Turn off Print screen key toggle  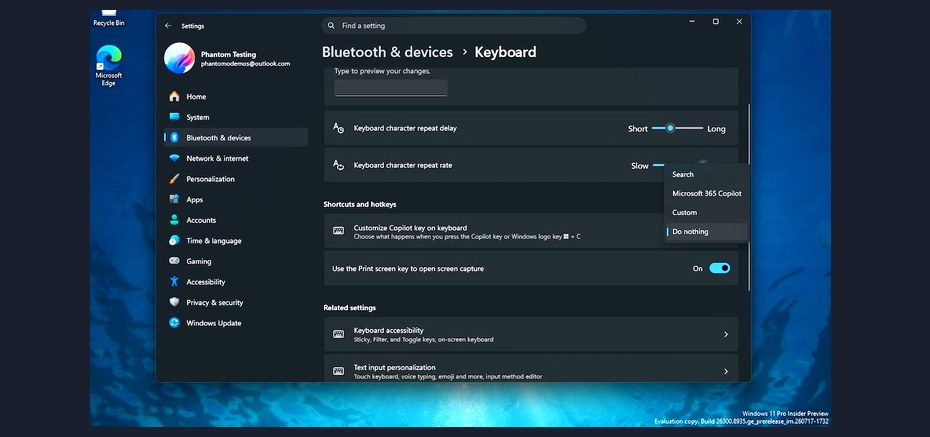tap(719, 269)
